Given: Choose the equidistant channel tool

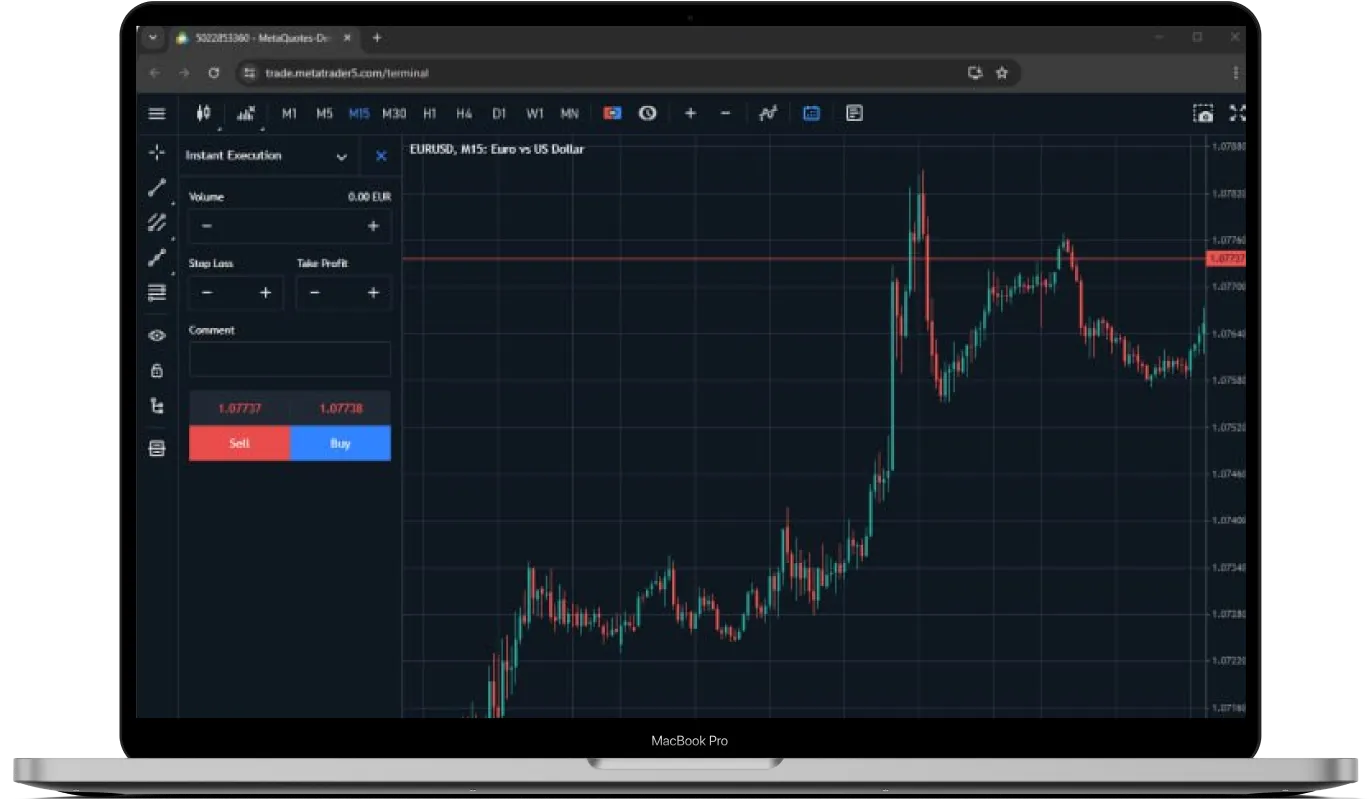Looking at the screenshot, I should (157, 222).
